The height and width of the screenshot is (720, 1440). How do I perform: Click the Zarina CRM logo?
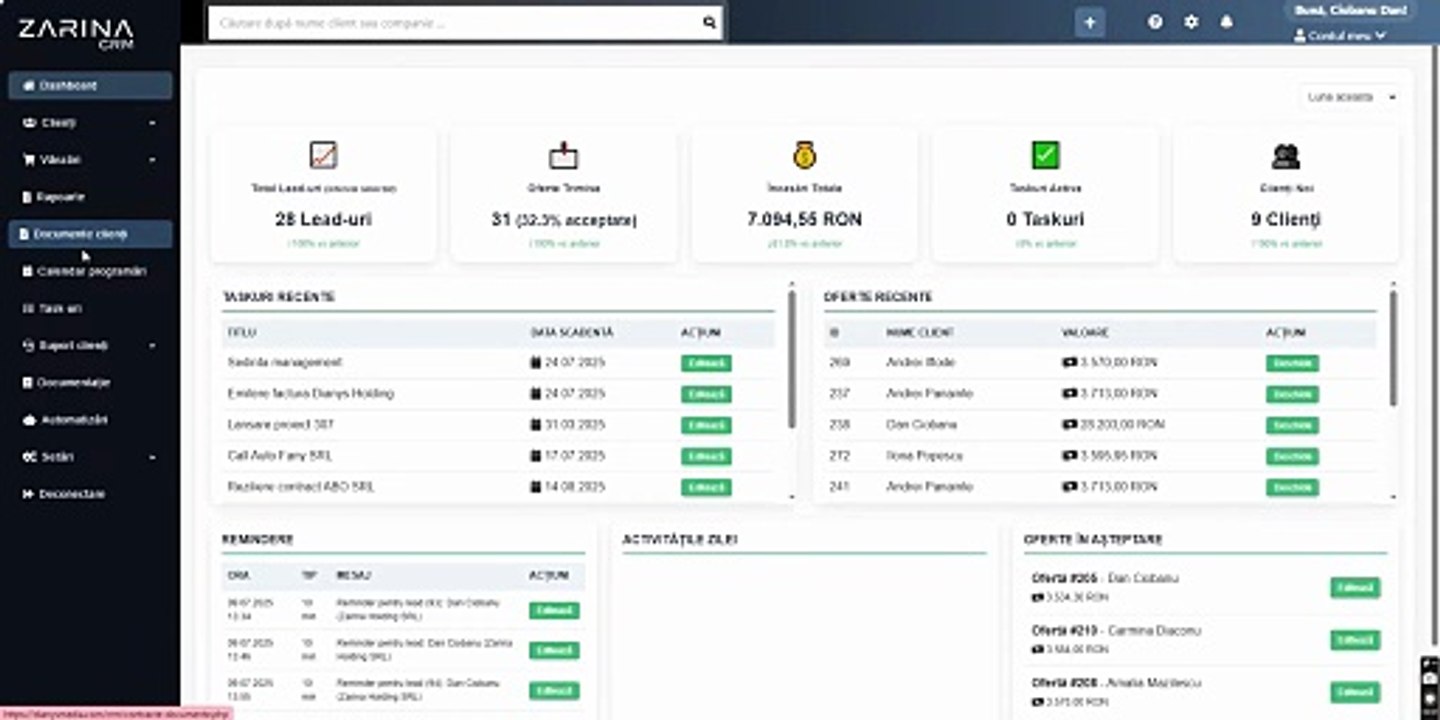(x=75, y=31)
